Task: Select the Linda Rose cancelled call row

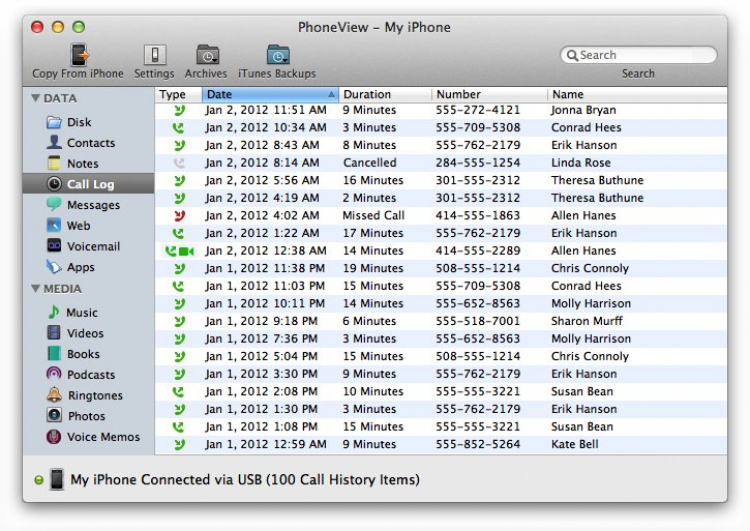Action: point(441,163)
